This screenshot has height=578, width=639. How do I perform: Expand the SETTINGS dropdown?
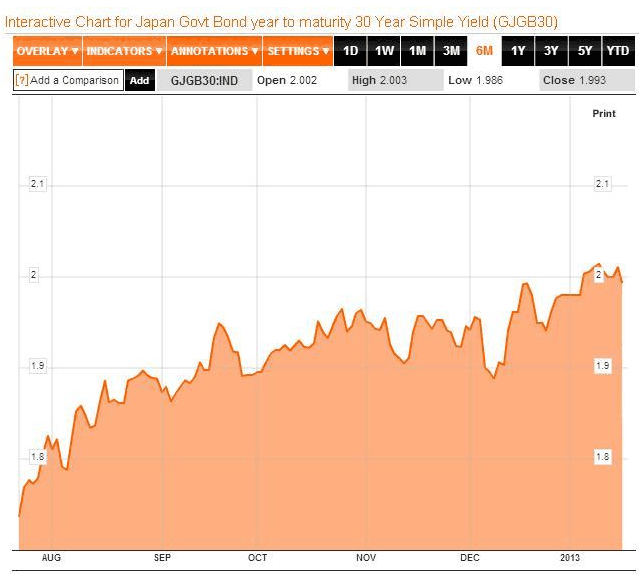pos(298,51)
